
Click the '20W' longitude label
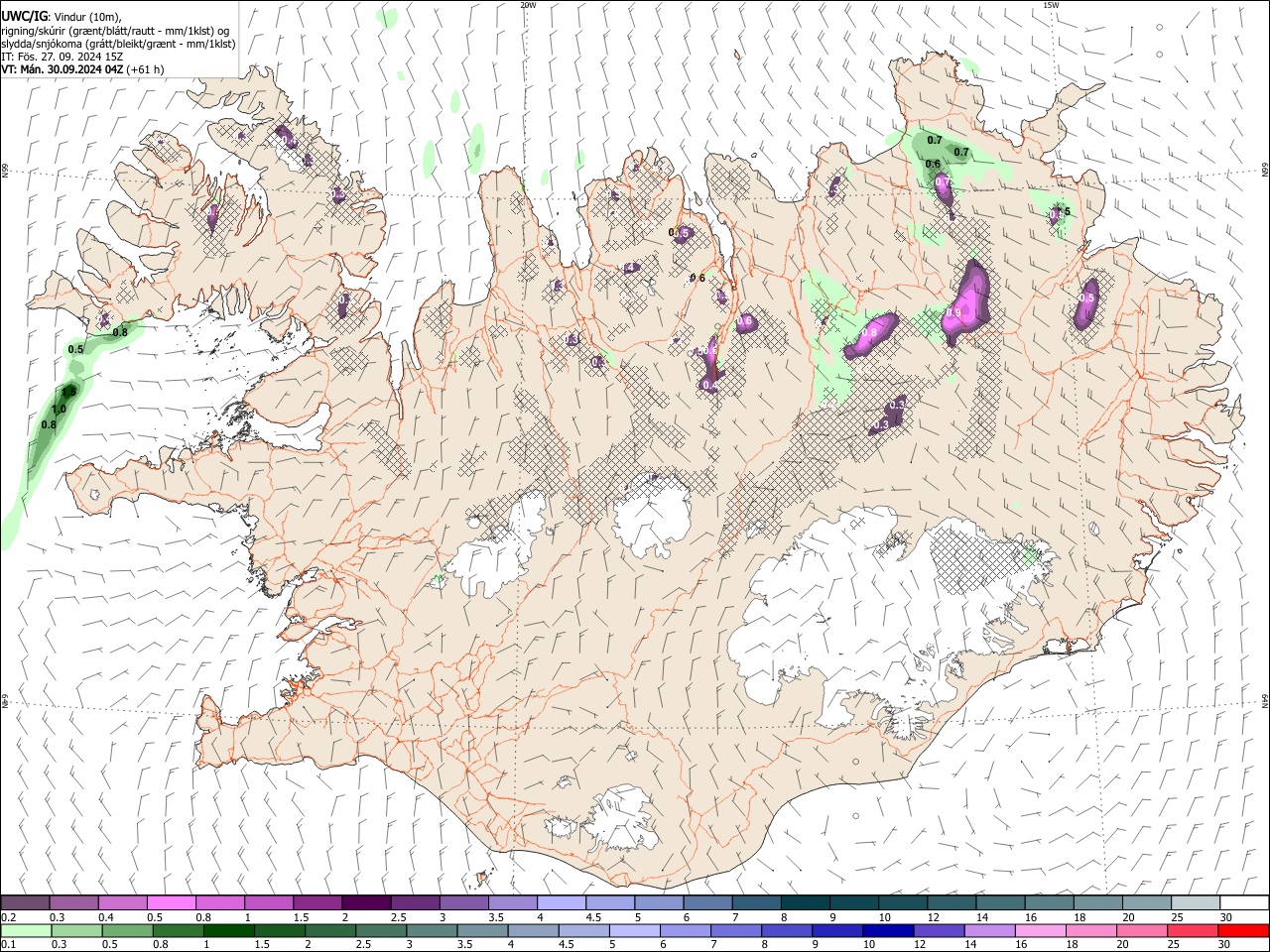528,5
